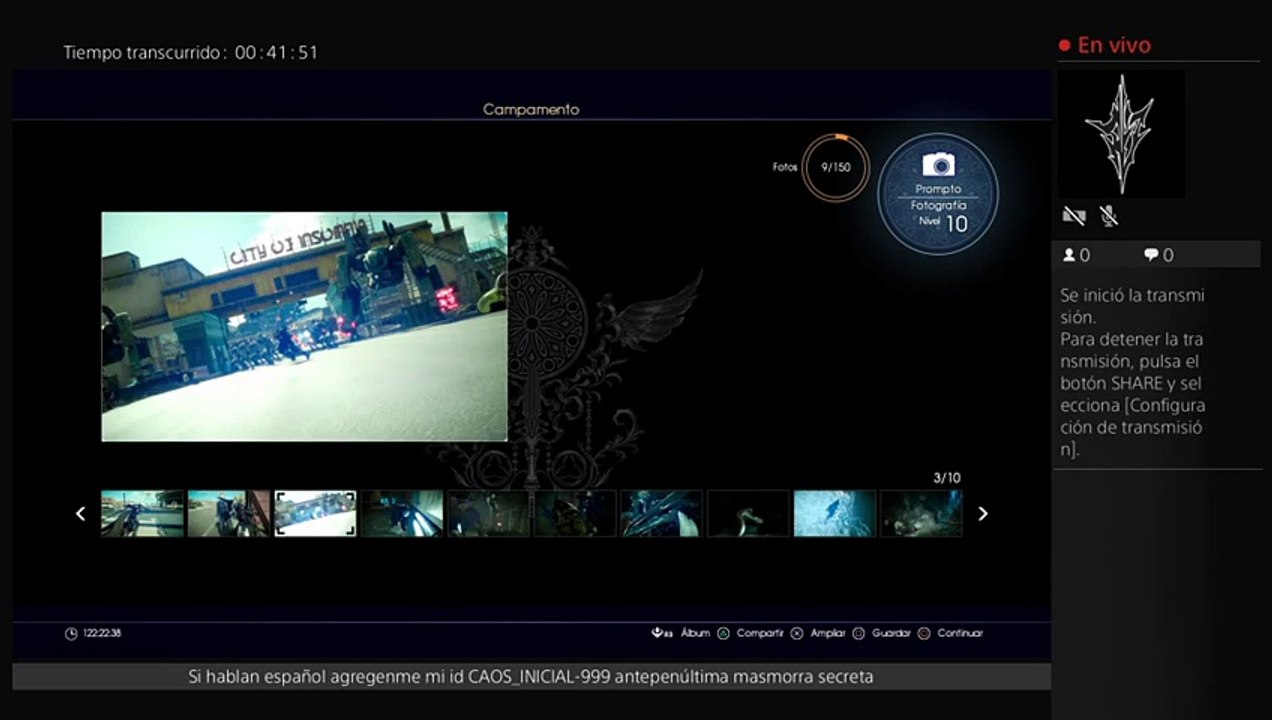Click the clock play-time icon
Viewport: 1272px width, 720px height.
(x=71, y=633)
